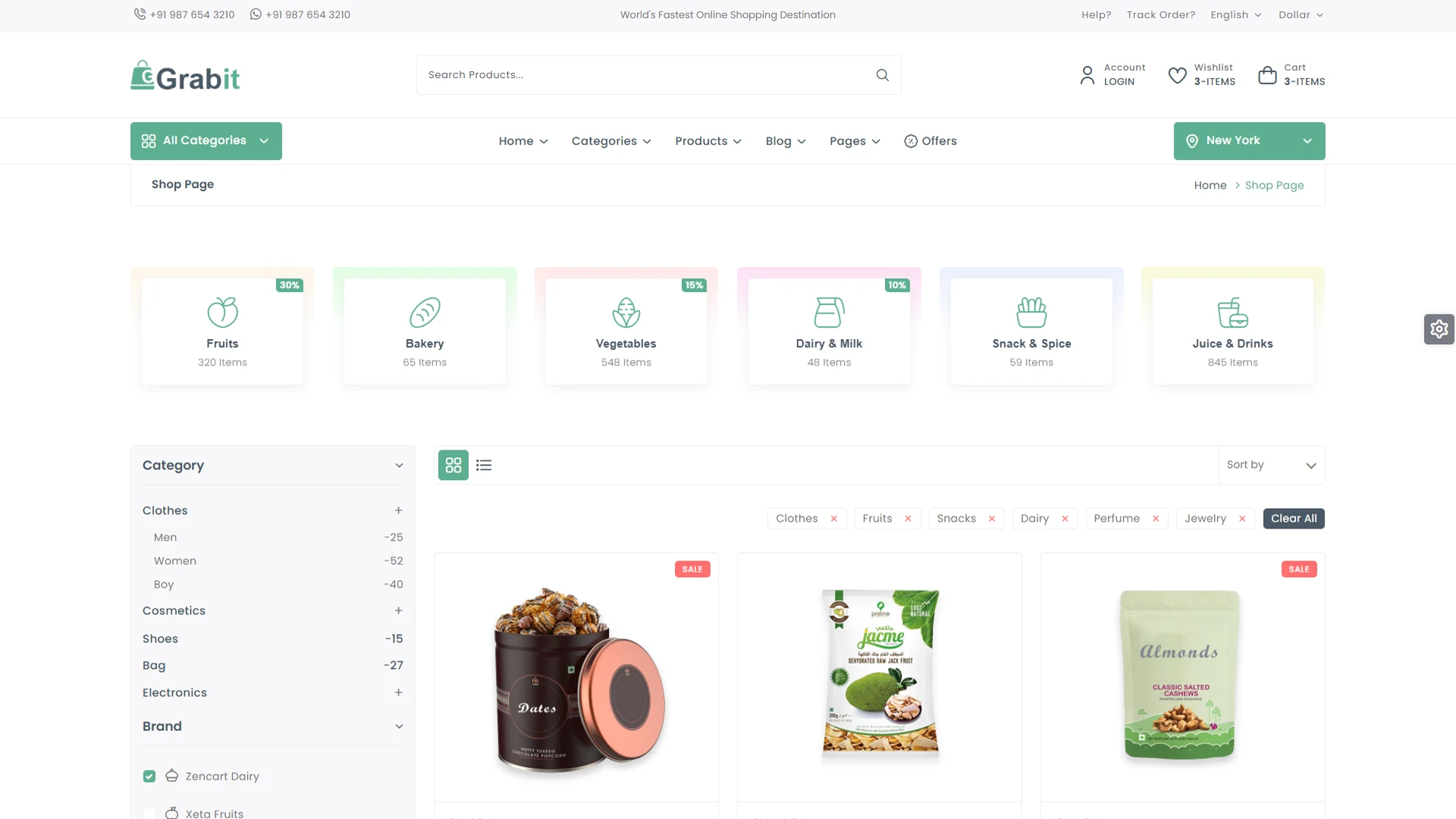Go to Home breadcrumb link
Viewport: 1456px width, 819px height.
(1210, 185)
